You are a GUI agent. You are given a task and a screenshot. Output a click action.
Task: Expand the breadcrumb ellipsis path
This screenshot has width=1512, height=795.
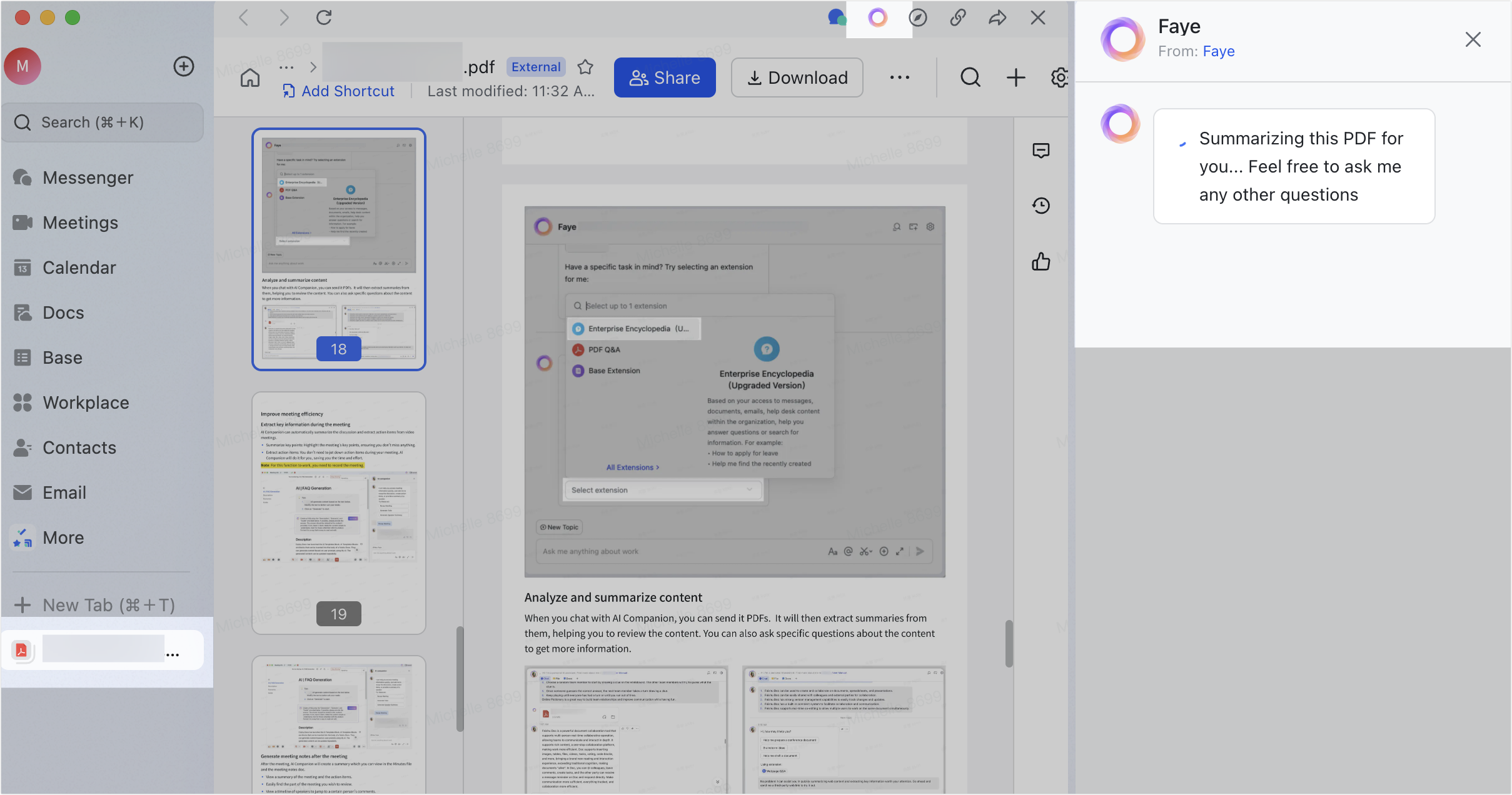[x=286, y=67]
